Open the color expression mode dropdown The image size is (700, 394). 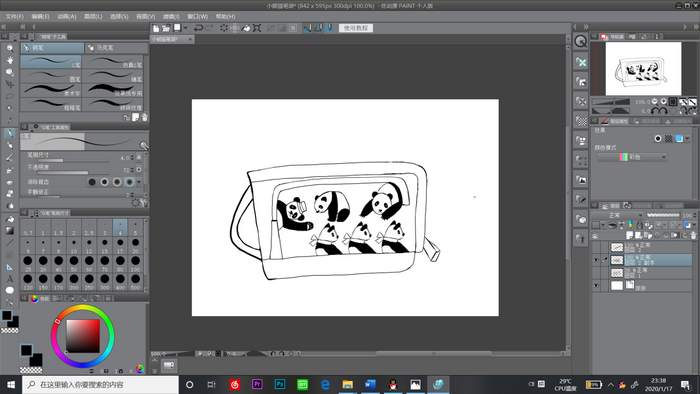tap(632, 157)
